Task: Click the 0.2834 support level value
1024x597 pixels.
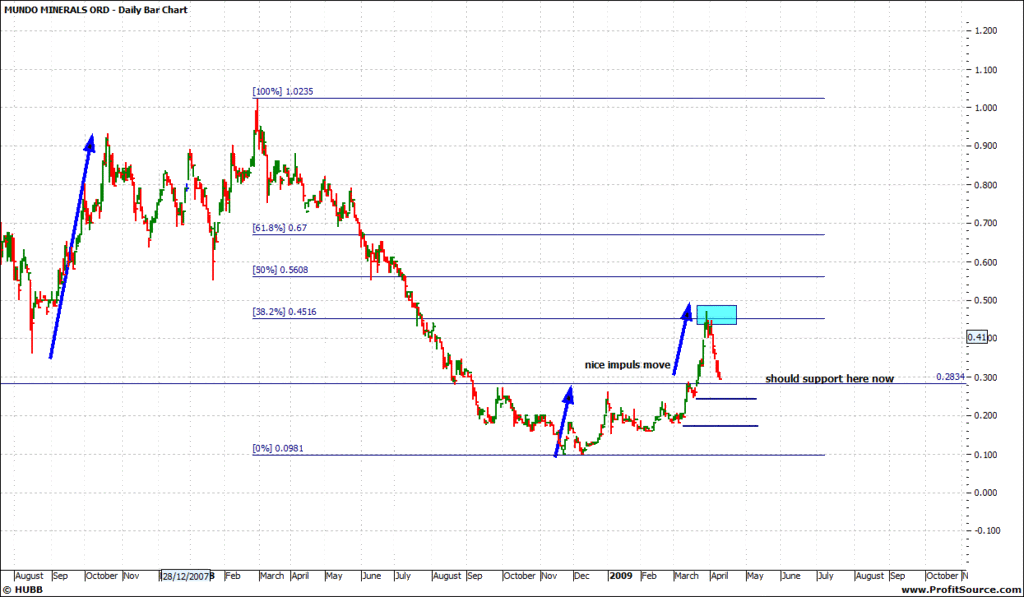Action: 950,377
